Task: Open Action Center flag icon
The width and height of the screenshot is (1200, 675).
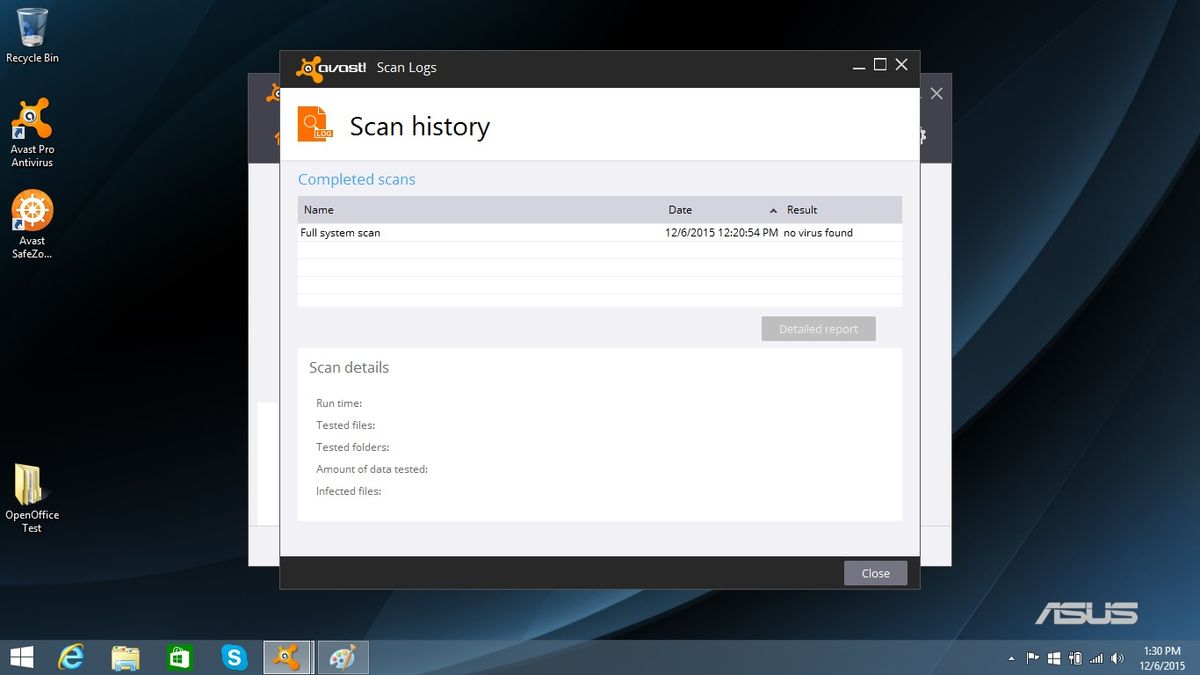Action: [x=1033, y=658]
